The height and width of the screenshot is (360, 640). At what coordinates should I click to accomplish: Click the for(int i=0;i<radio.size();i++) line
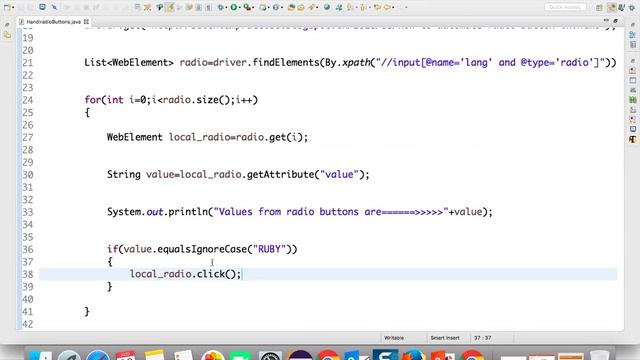[171, 100]
